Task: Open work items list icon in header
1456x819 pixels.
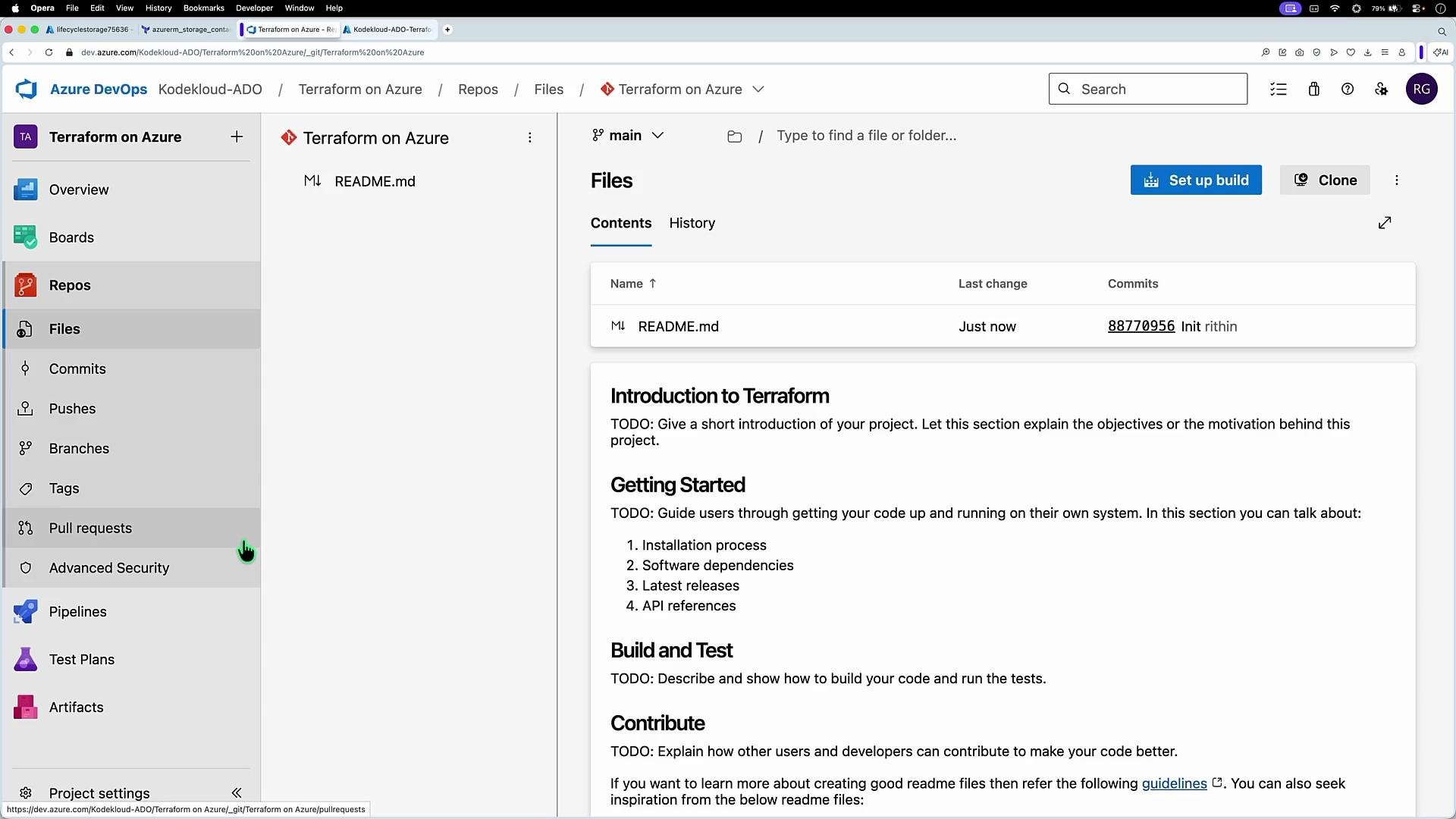Action: coord(1279,89)
